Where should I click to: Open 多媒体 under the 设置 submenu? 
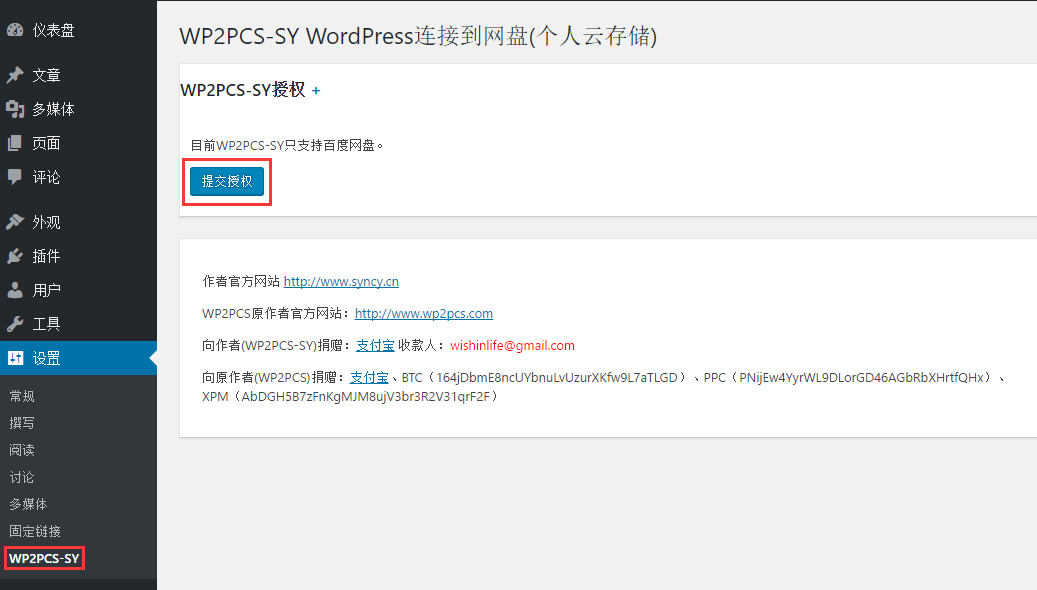(x=28, y=504)
